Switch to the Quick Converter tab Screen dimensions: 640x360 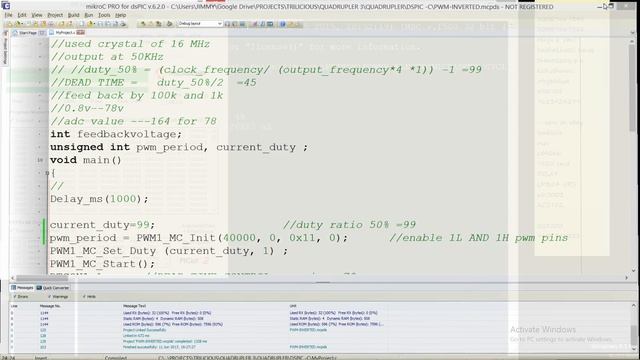click(53, 288)
